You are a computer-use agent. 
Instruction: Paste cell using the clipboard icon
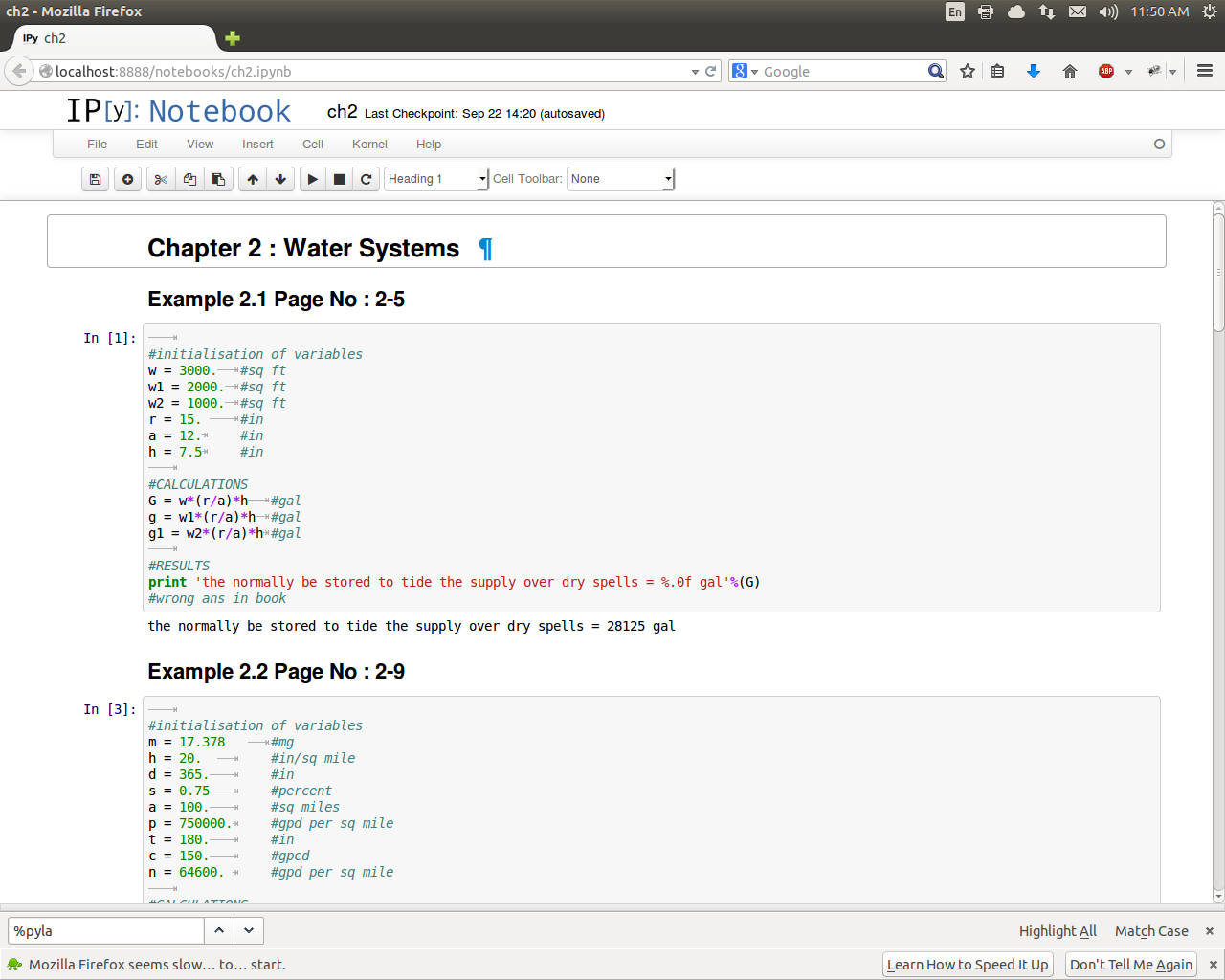(x=218, y=179)
